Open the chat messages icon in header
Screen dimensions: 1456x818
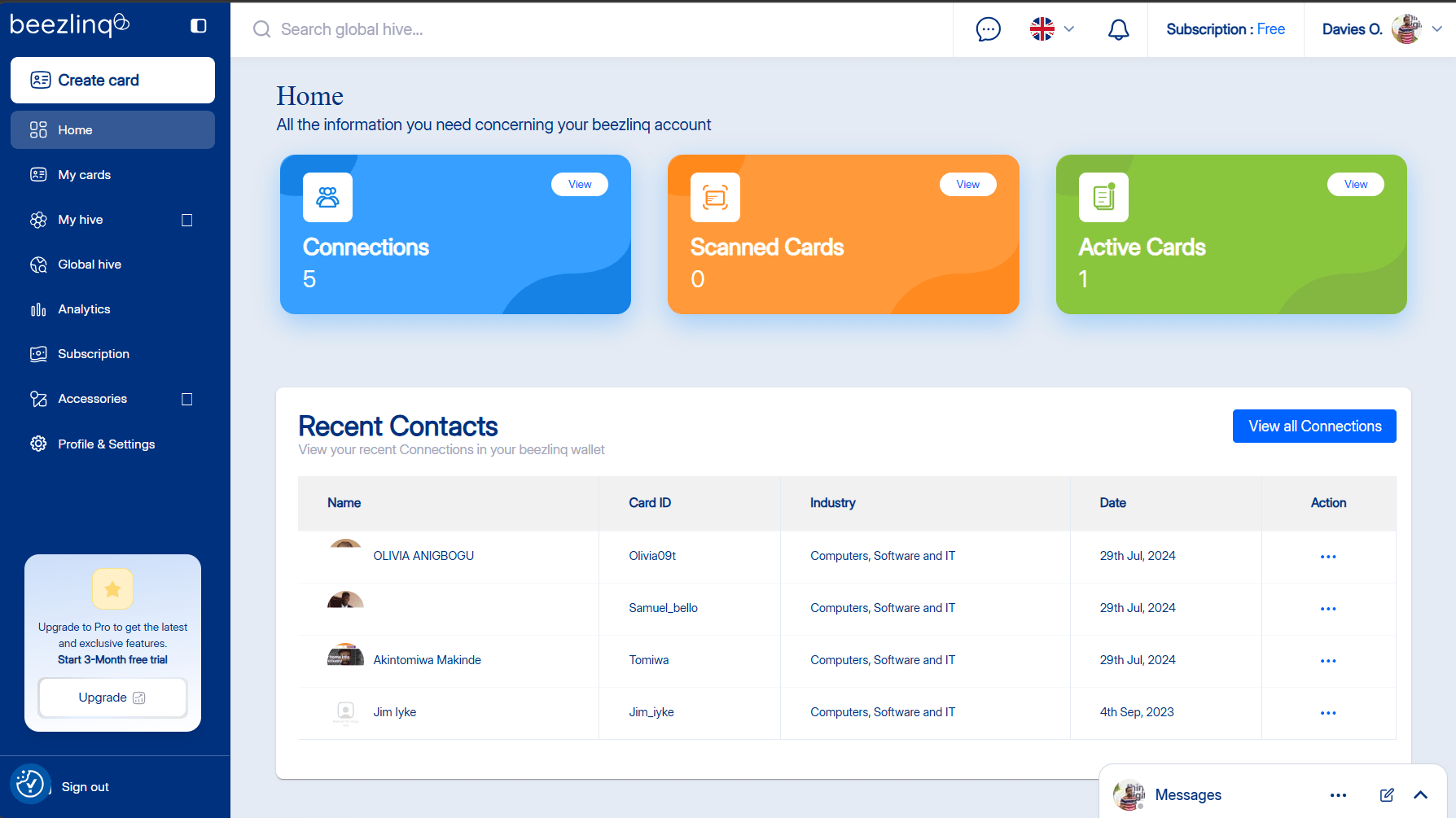tap(989, 29)
